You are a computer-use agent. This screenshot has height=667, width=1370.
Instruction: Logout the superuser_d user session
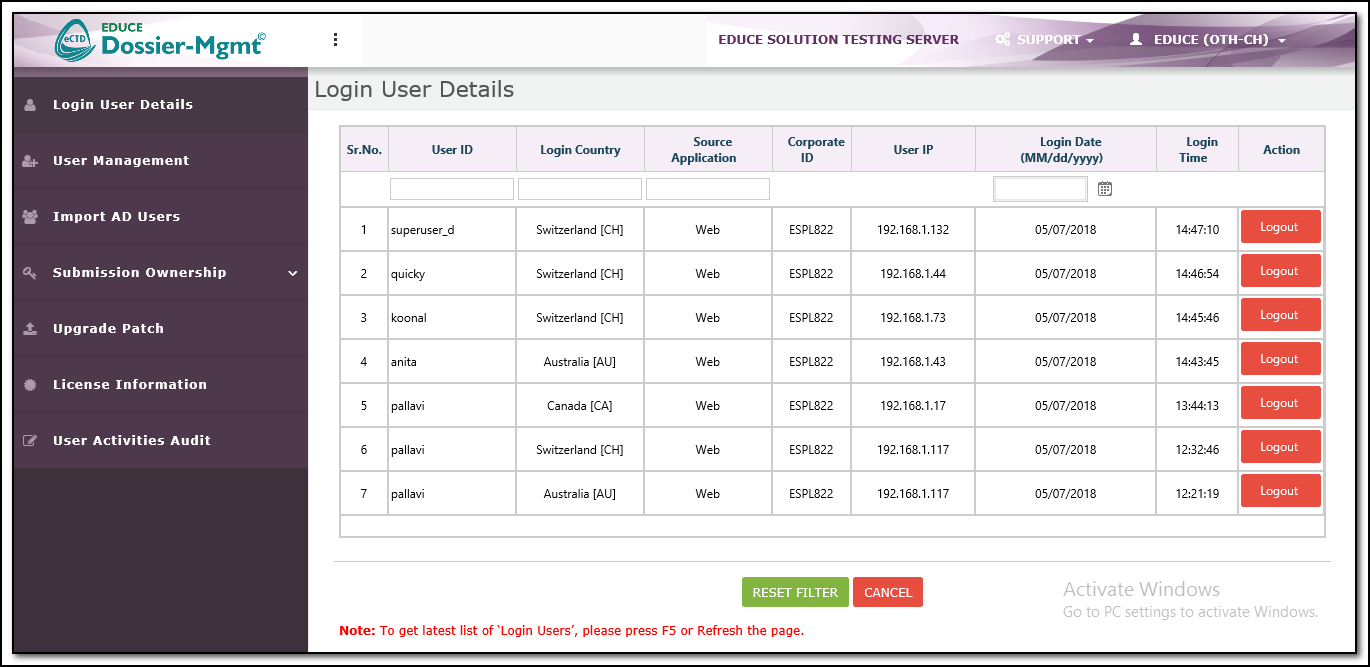[x=1280, y=227]
